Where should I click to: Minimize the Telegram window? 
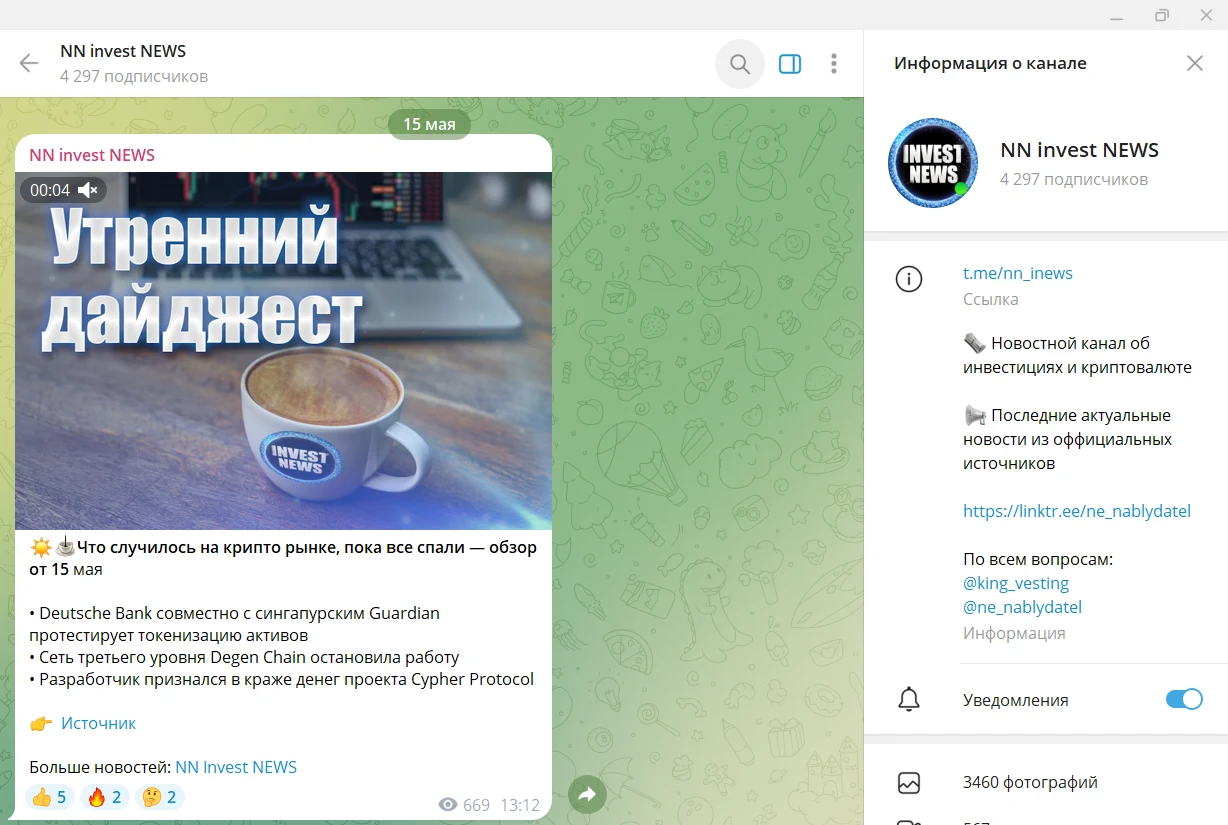pos(1117,15)
